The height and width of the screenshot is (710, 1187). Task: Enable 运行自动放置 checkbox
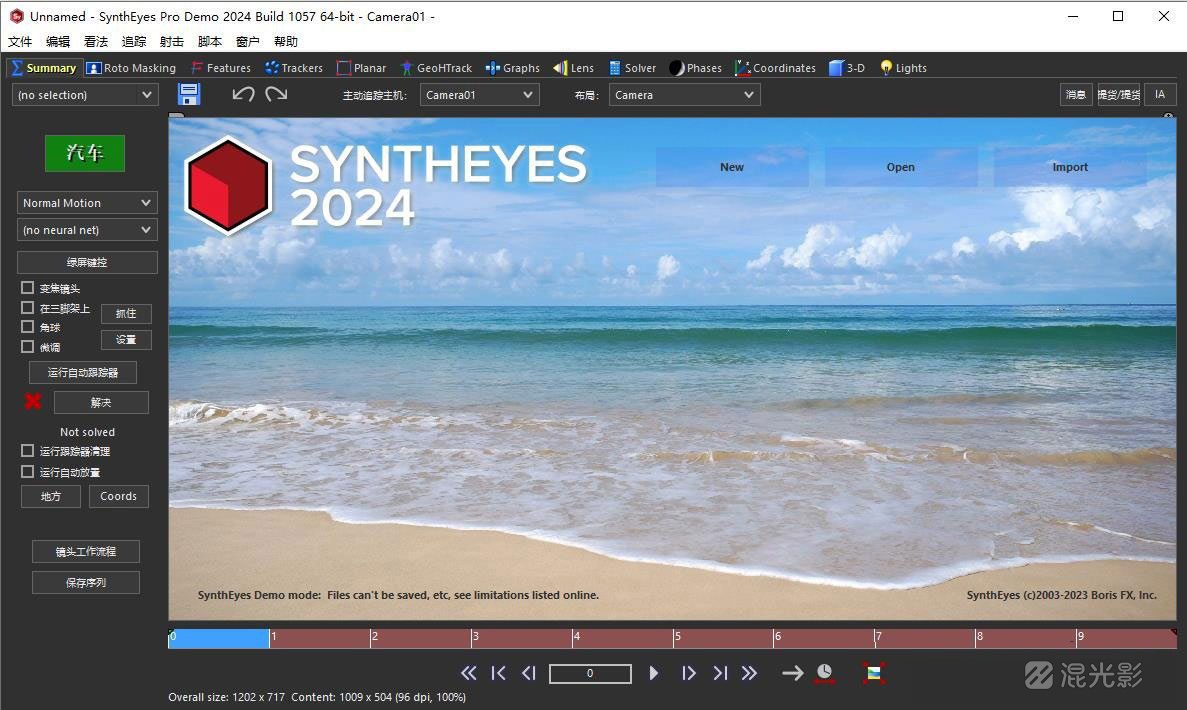click(28, 472)
